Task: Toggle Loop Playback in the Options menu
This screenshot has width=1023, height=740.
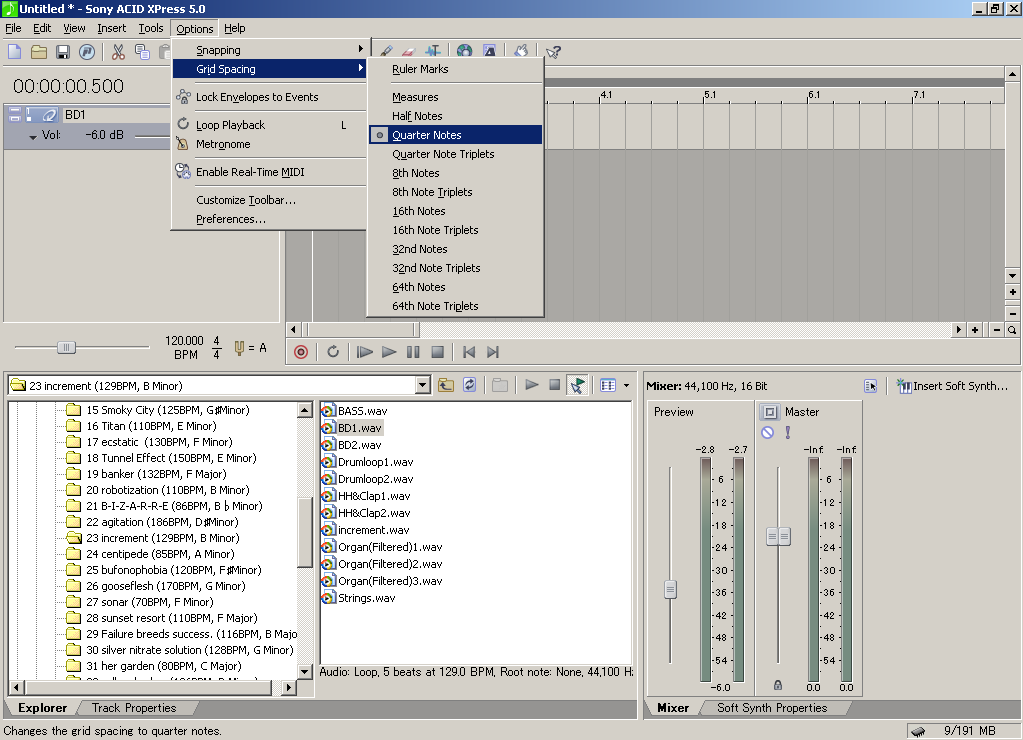Action: pyautogui.click(x=269, y=125)
